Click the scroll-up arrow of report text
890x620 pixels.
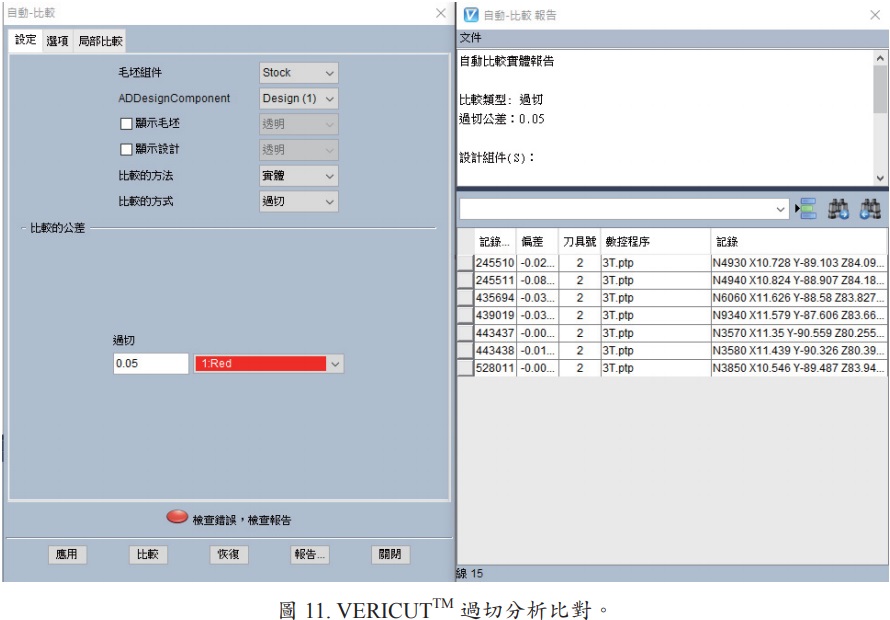click(x=879, y=58)
